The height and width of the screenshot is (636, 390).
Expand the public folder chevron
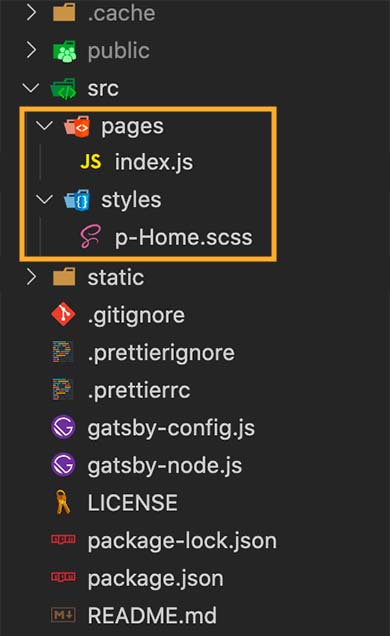point(31,50)
